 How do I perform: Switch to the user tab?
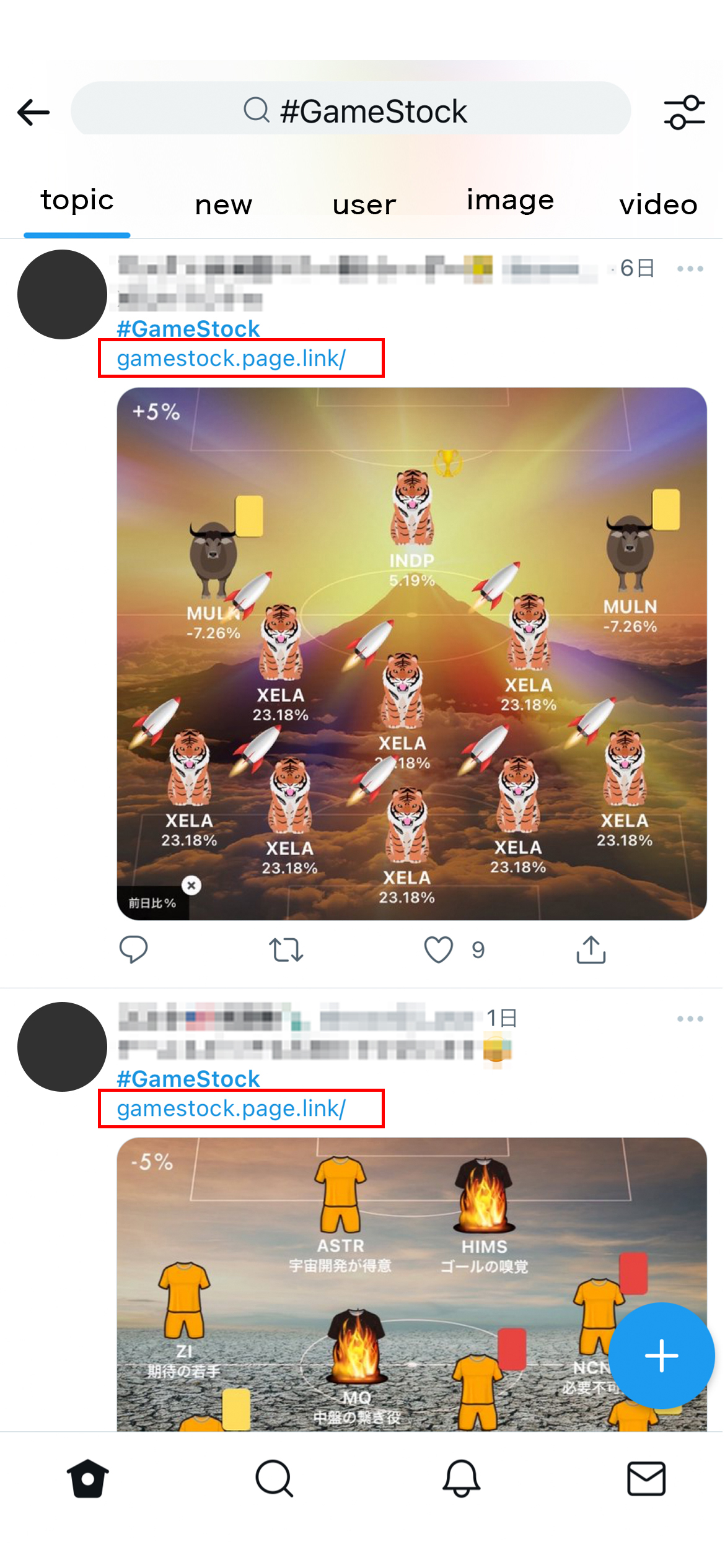click(x=364, y=205)
